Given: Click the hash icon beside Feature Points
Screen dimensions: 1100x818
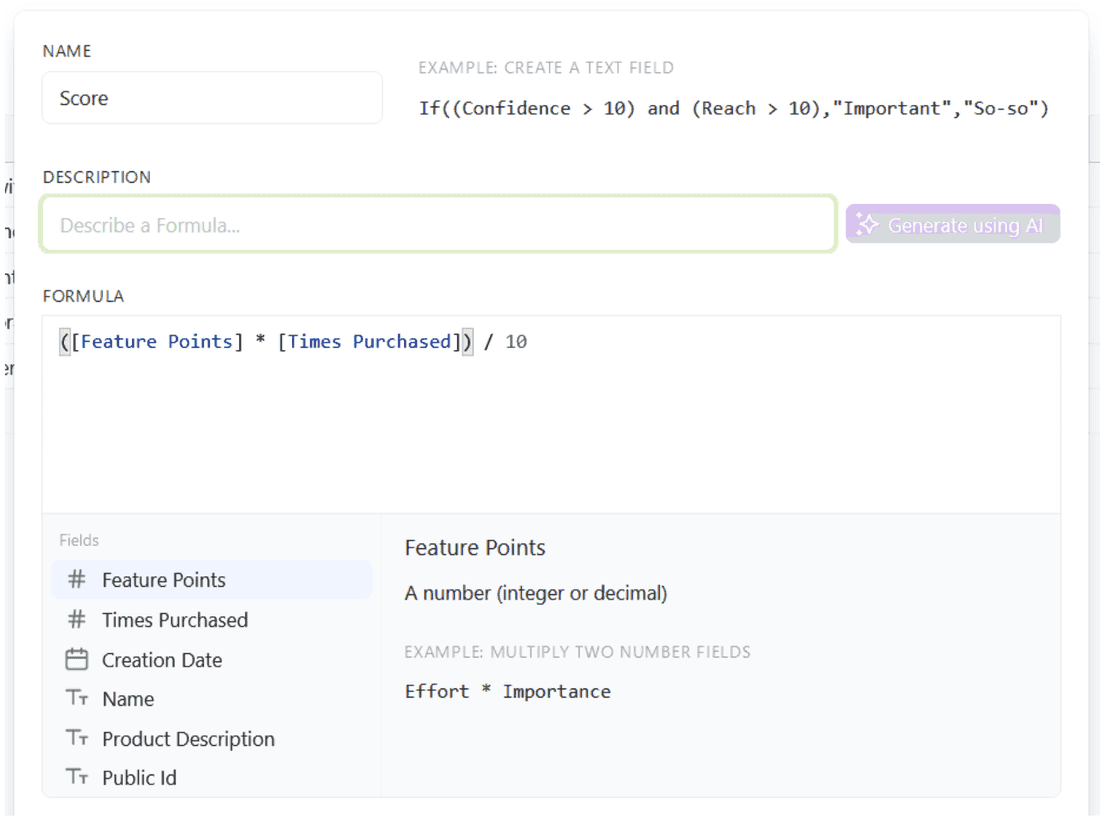Looking at the screenshot, I should (x=77, y=580).
